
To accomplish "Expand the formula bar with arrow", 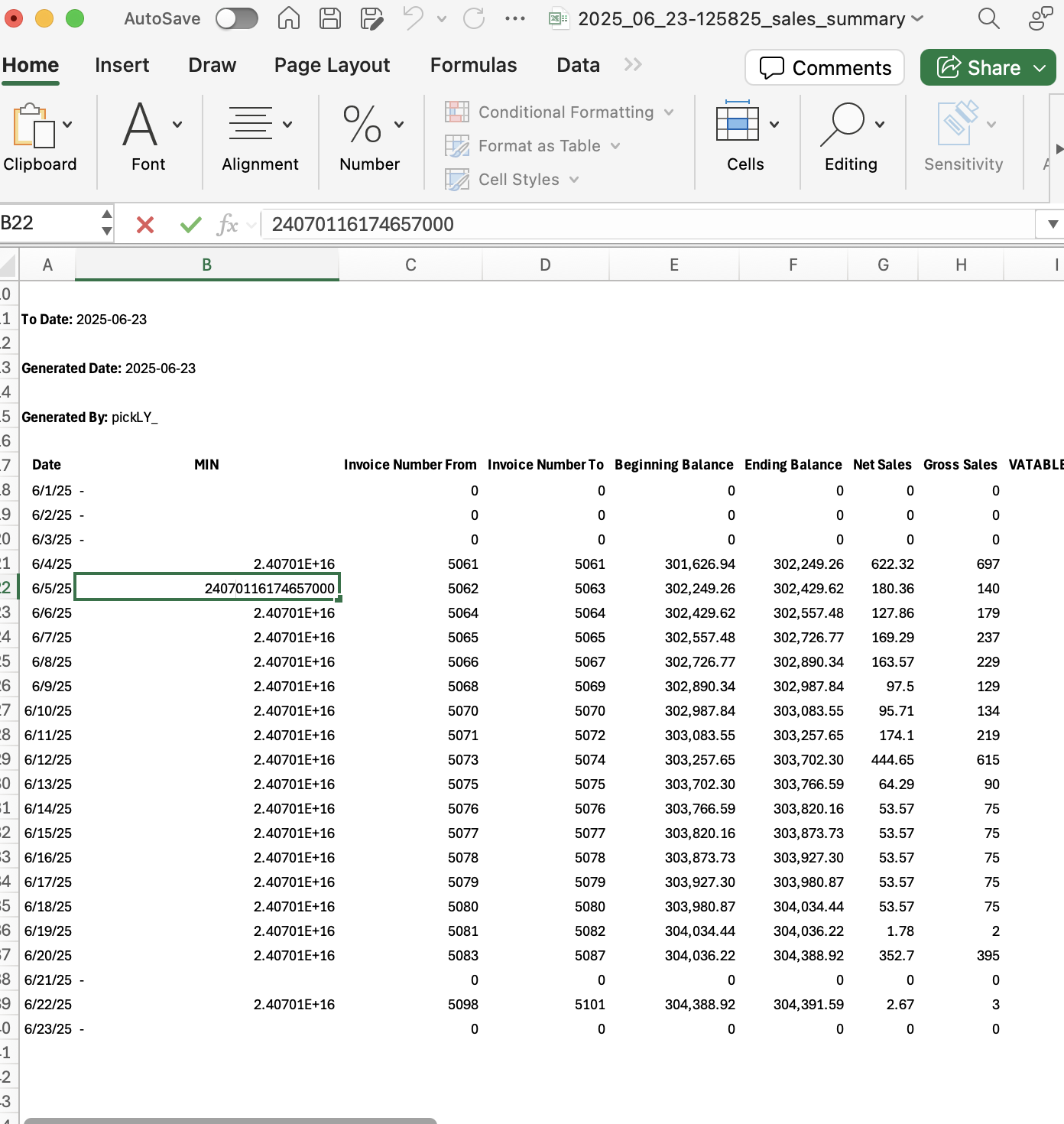I will tap(1053, 224).
